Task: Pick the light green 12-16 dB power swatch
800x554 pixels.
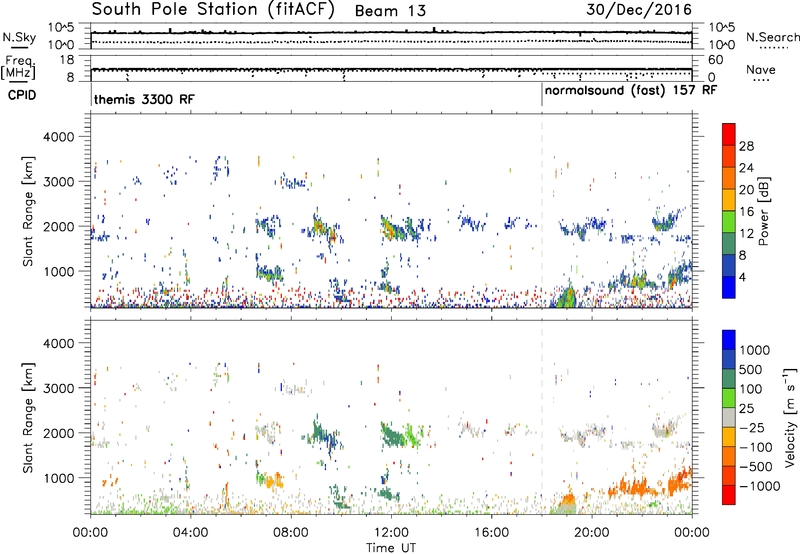Action: click(x=729, y=222)
